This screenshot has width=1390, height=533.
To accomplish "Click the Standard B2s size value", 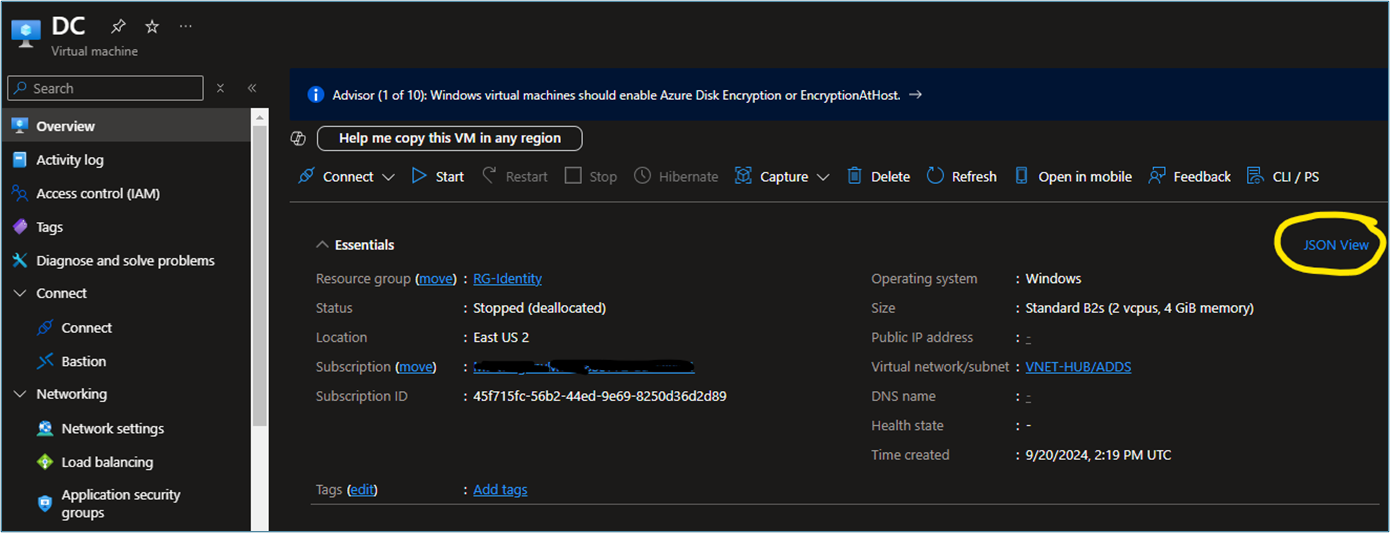I will click(x=1139, y=308).
